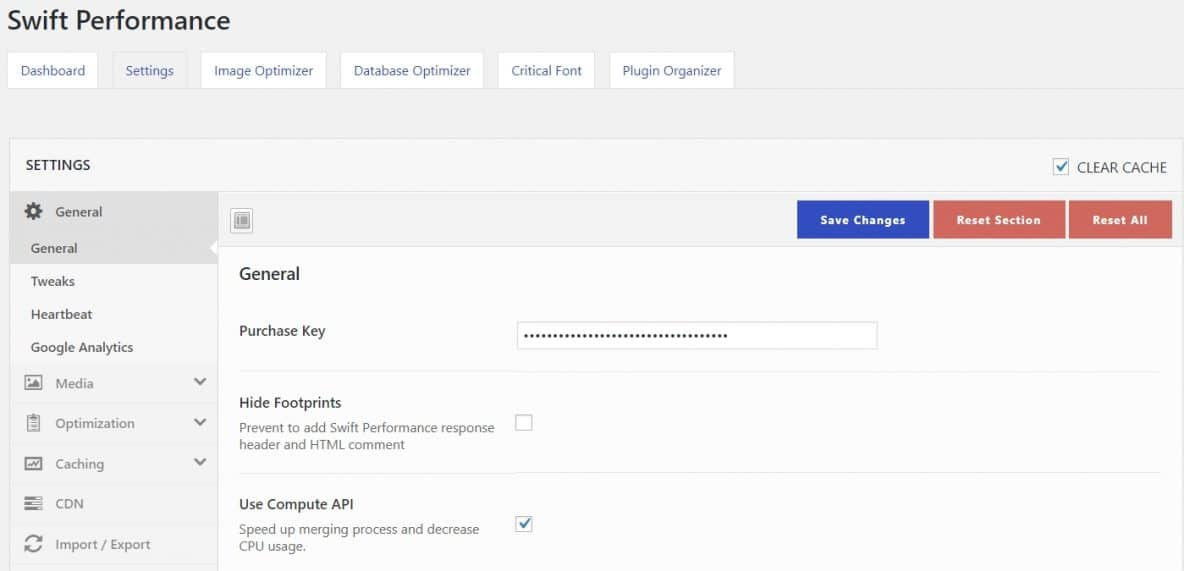Screen dimensions: 1184x571
Task: Click the Import / Export refresh icon
Action: tap(33, 544)
